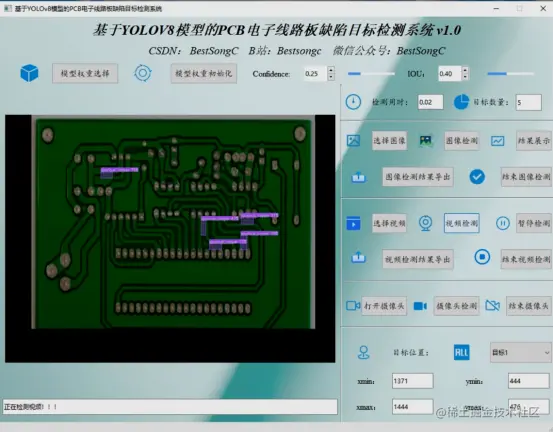Viewport: 553px width, 432px height.
Task: Click the 选择视频 button
Action: [x=389, y=223]
